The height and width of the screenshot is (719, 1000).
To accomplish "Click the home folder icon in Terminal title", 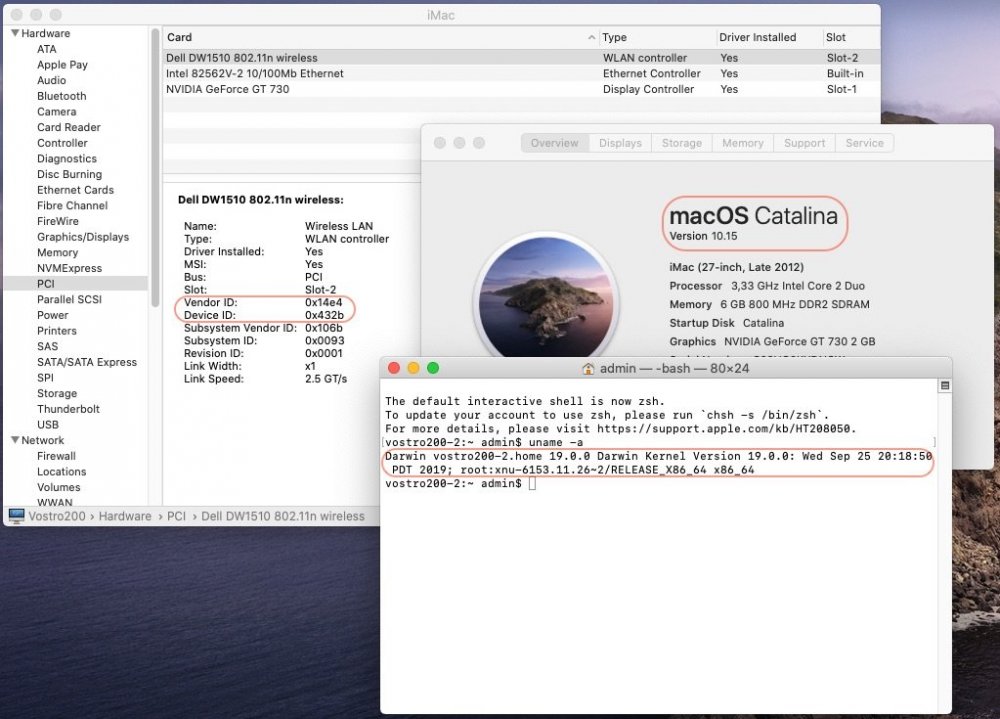I will tap(589, 369).
